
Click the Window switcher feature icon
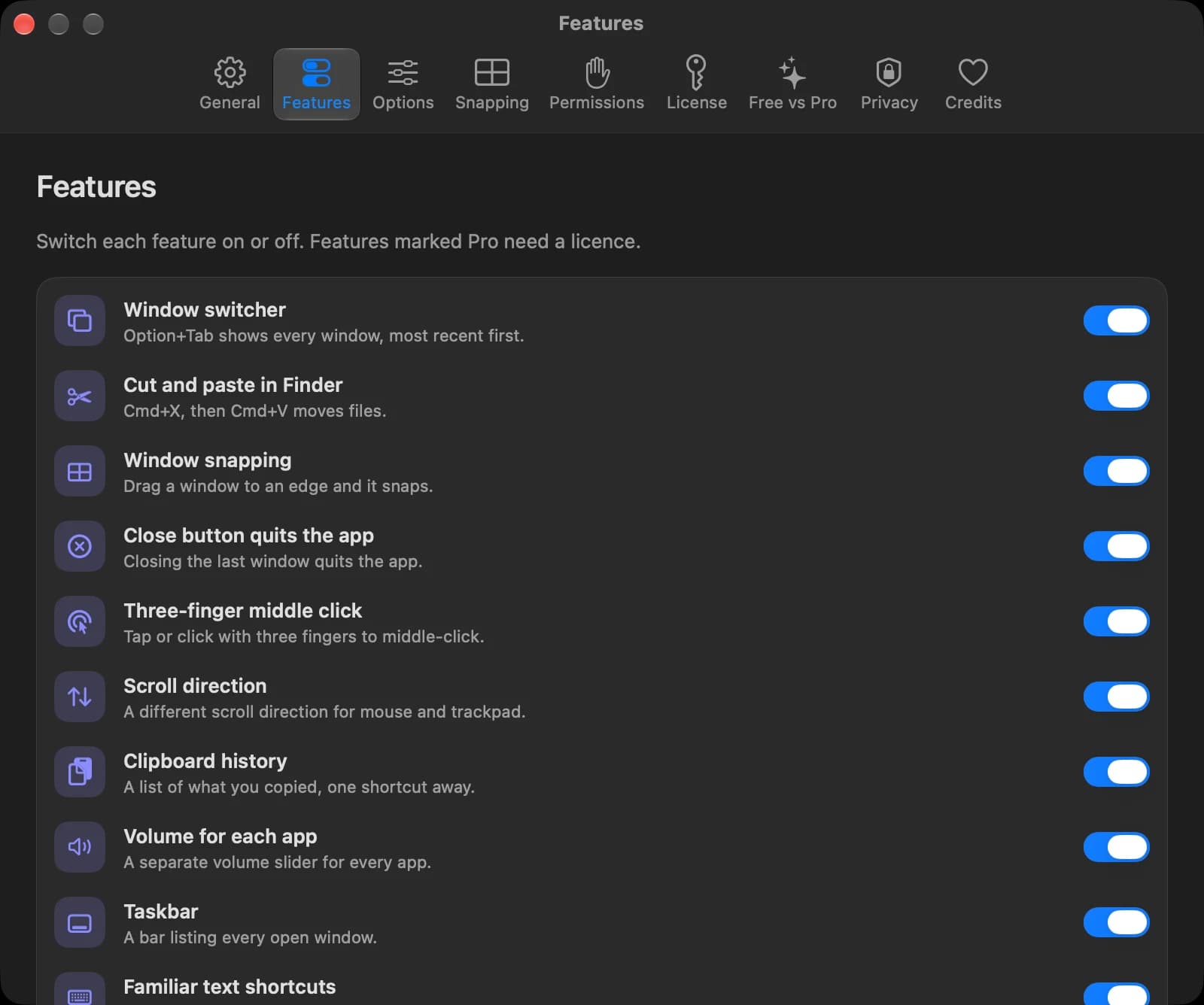(80, 320)
